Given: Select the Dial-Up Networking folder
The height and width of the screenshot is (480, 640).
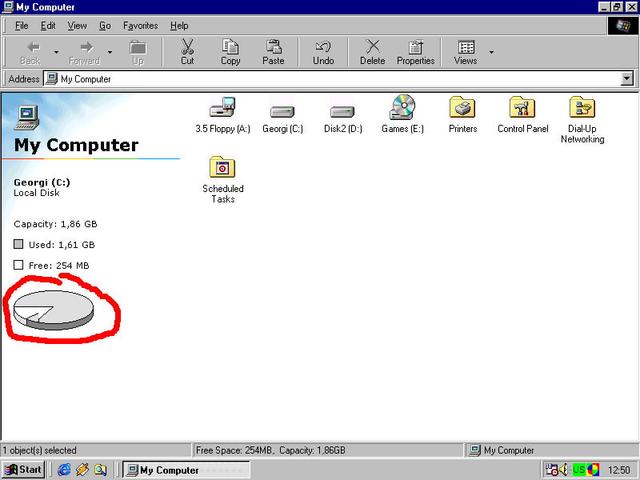Looking at the screenshot, I should pos(582,120).
